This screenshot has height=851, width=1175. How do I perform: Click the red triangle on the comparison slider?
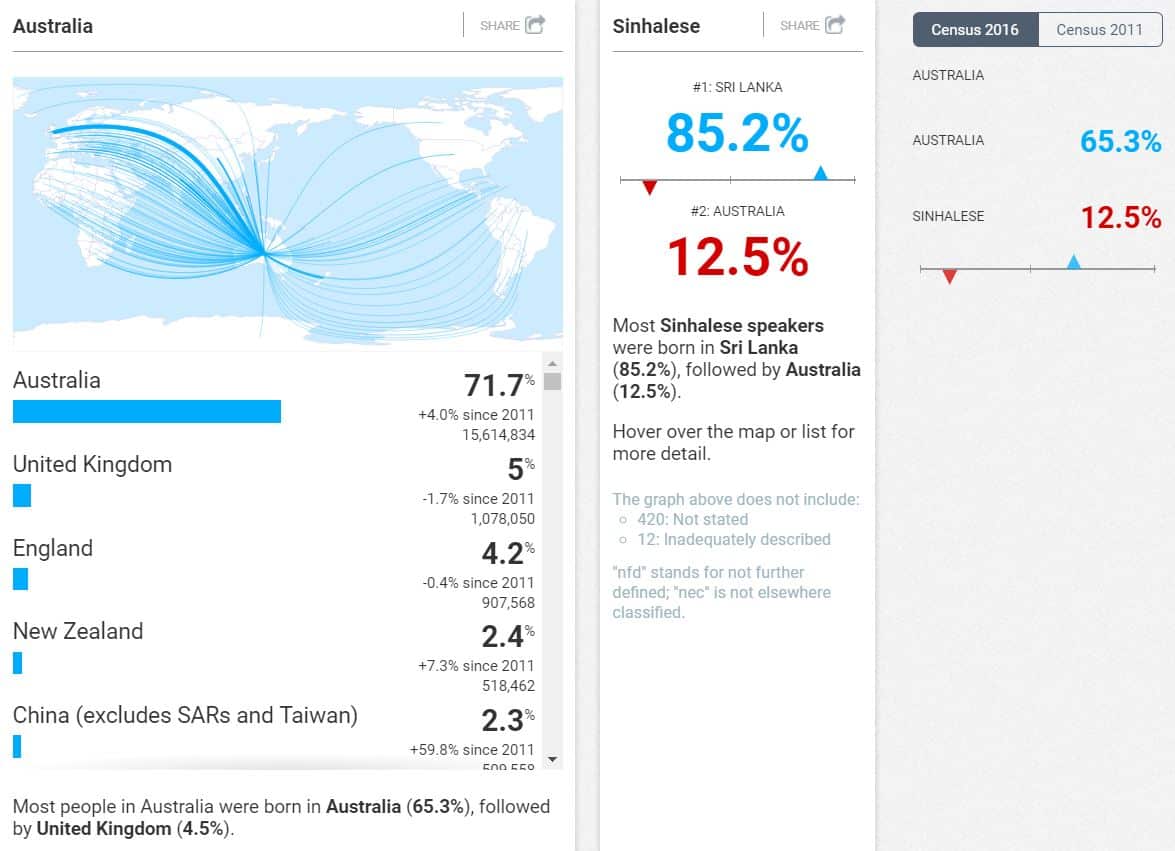click(x=949, y=277)
